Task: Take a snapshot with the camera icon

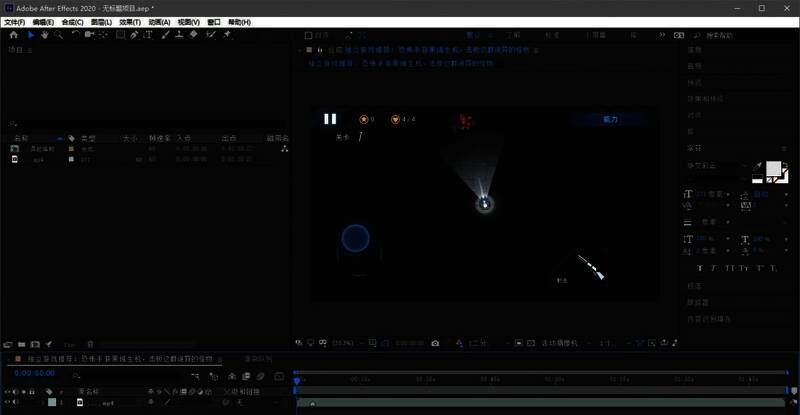Action: click(435, 343)
